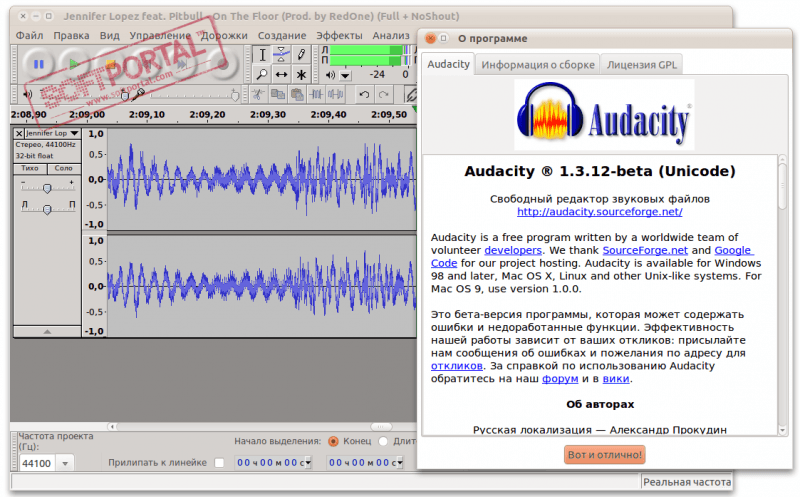The image size is (800, 497).
Task: Start recording with the round Record button
Action: [x=222, y=64]
